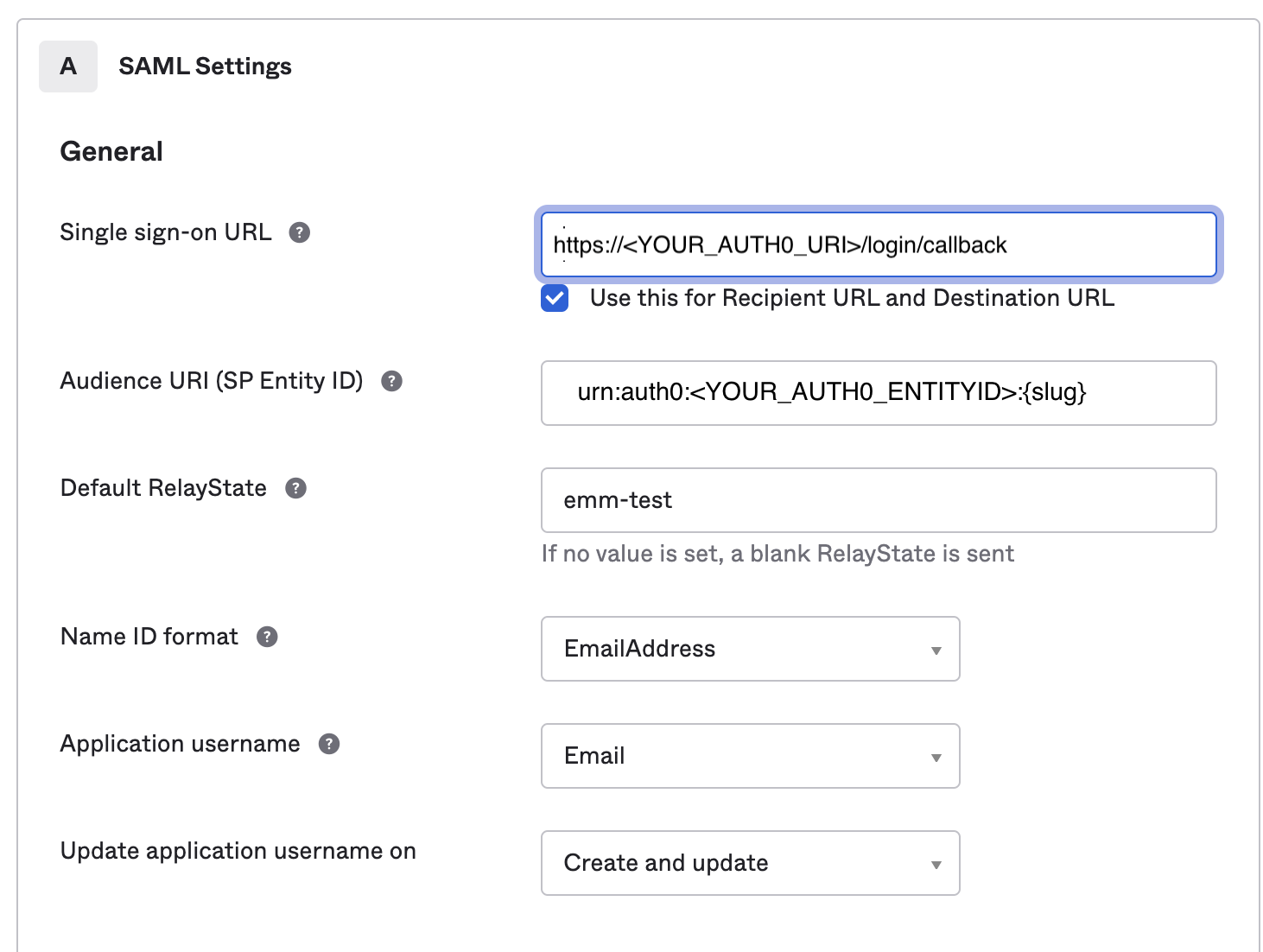Uncheck Use this for Recipient URL option
Viewport: 1263px width, 952px height.
point(554,298)
